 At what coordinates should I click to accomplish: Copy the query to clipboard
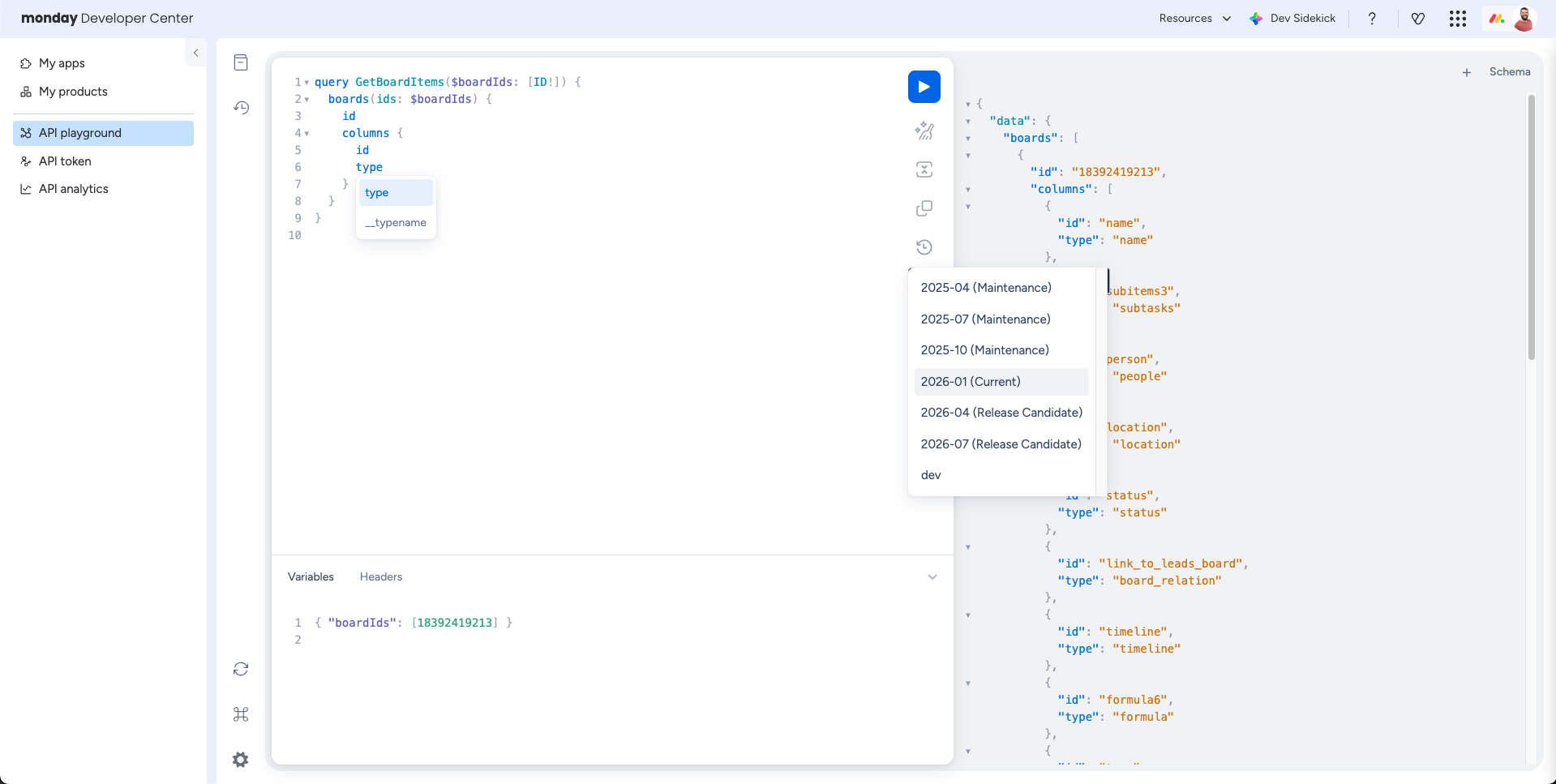pyautogui.click(x=924, y=208)
